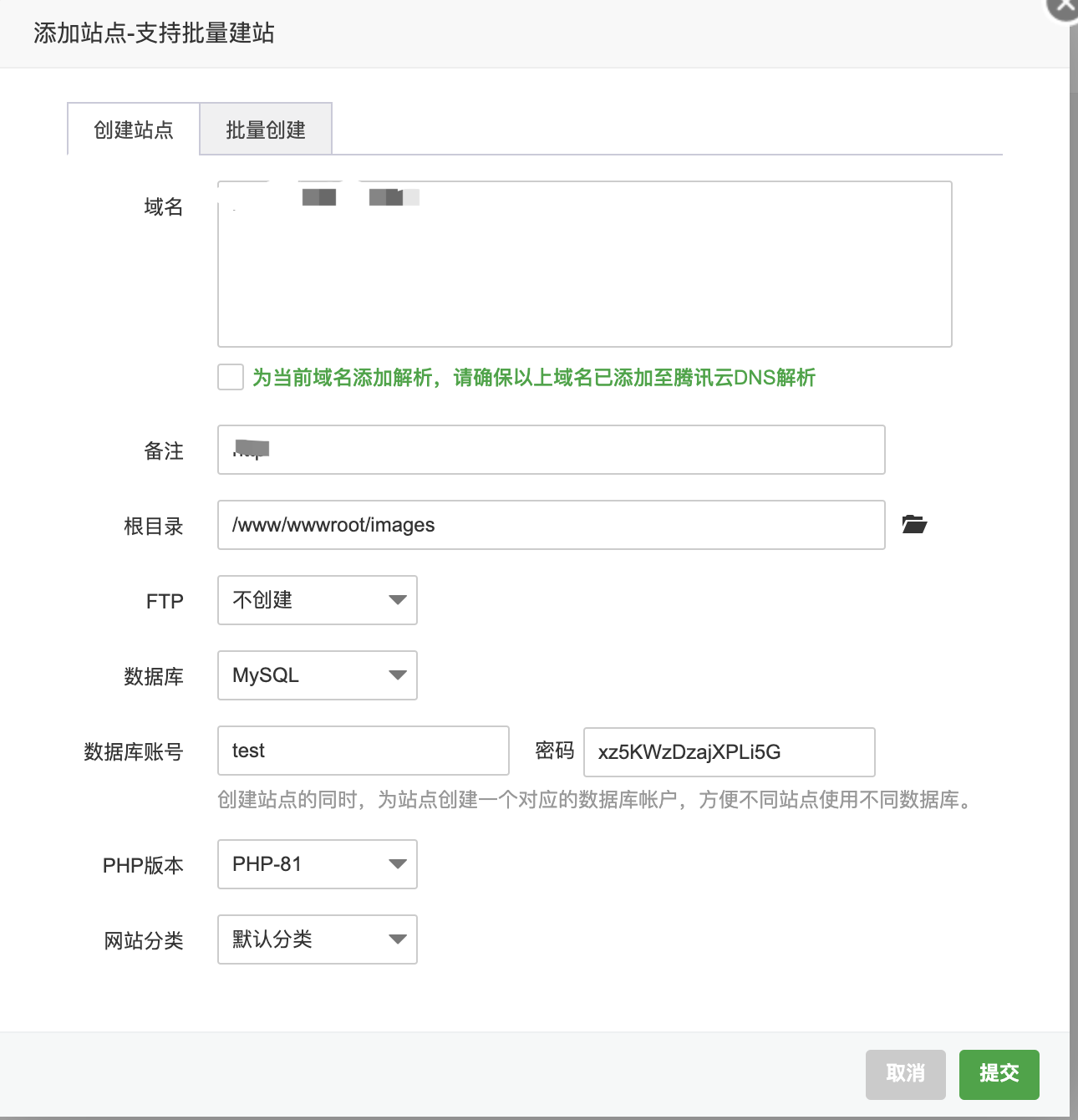Select the 数据库账号 field containing test

pyautogui.click(x=364, y=751)
